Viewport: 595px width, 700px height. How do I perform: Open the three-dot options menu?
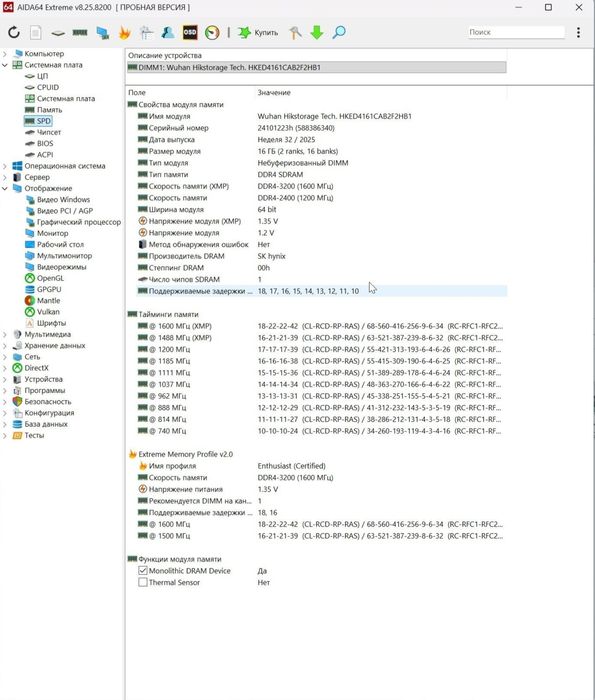click(578, 32)
